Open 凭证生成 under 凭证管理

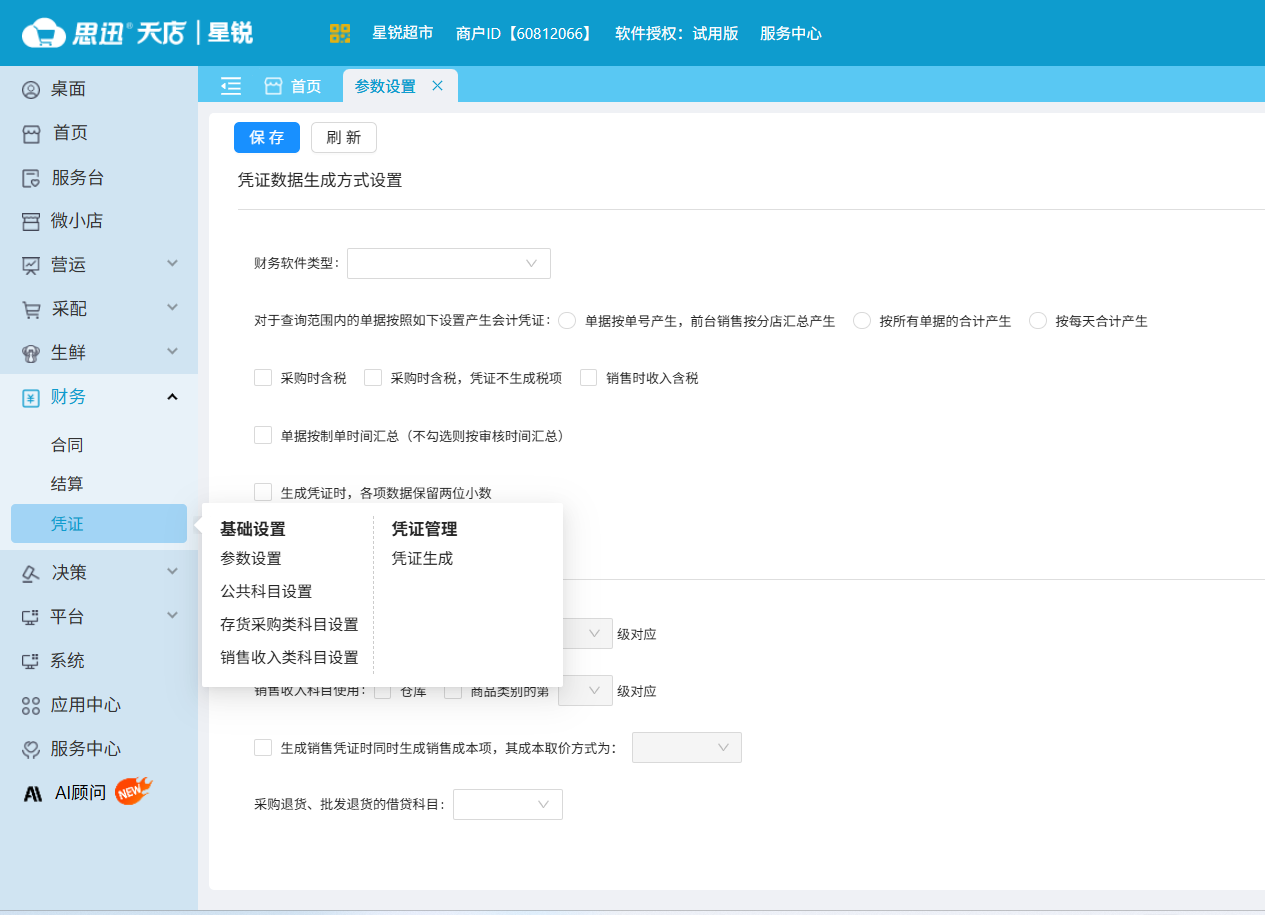pyautogui.click(x=422, y=559)
